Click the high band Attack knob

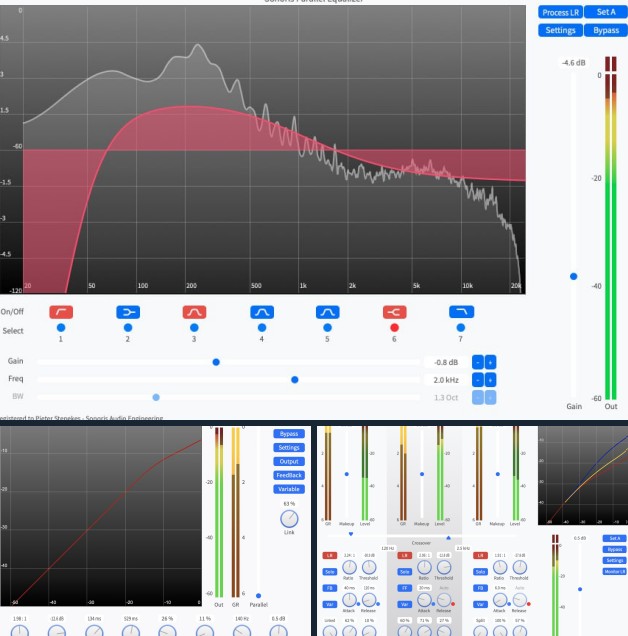click(x=500, y=600)
